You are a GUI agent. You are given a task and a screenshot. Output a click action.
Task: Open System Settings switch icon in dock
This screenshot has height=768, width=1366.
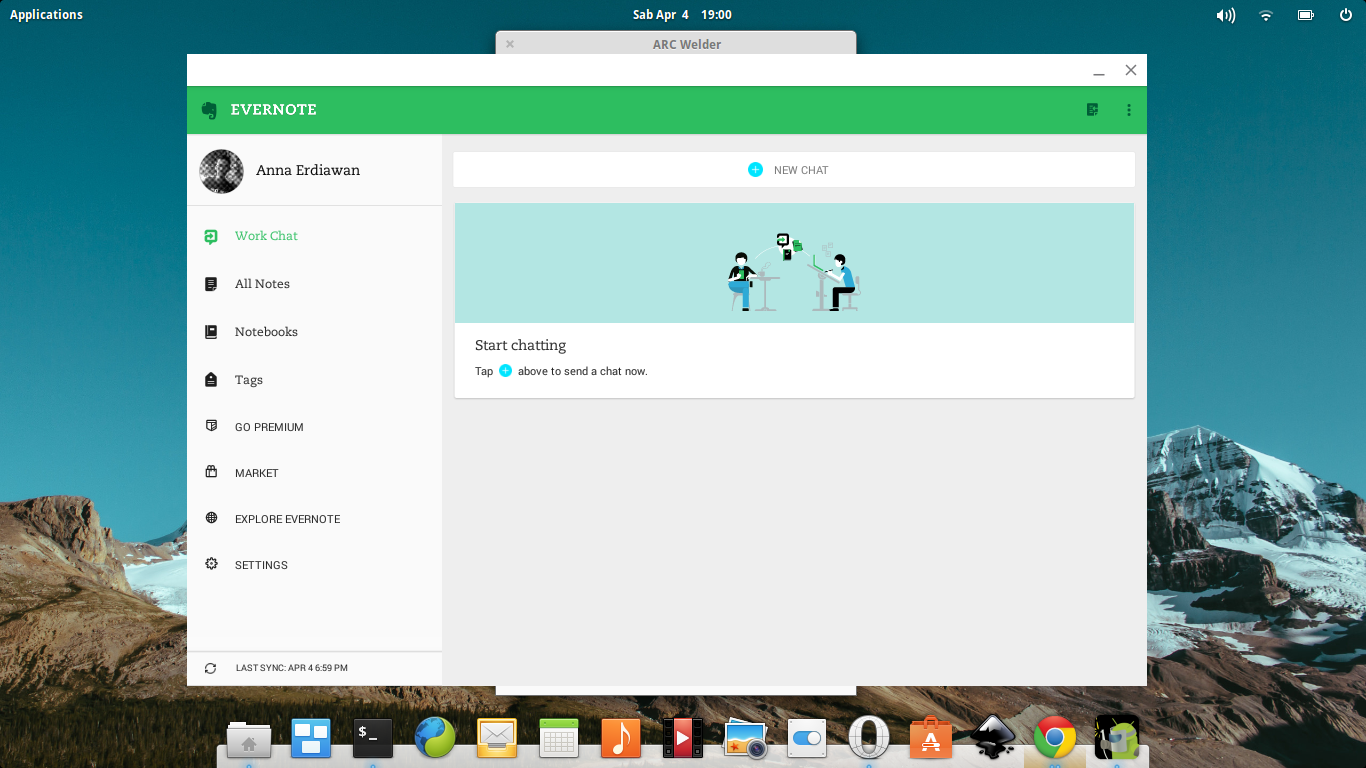pyautogui.click(x=807, y=738)
